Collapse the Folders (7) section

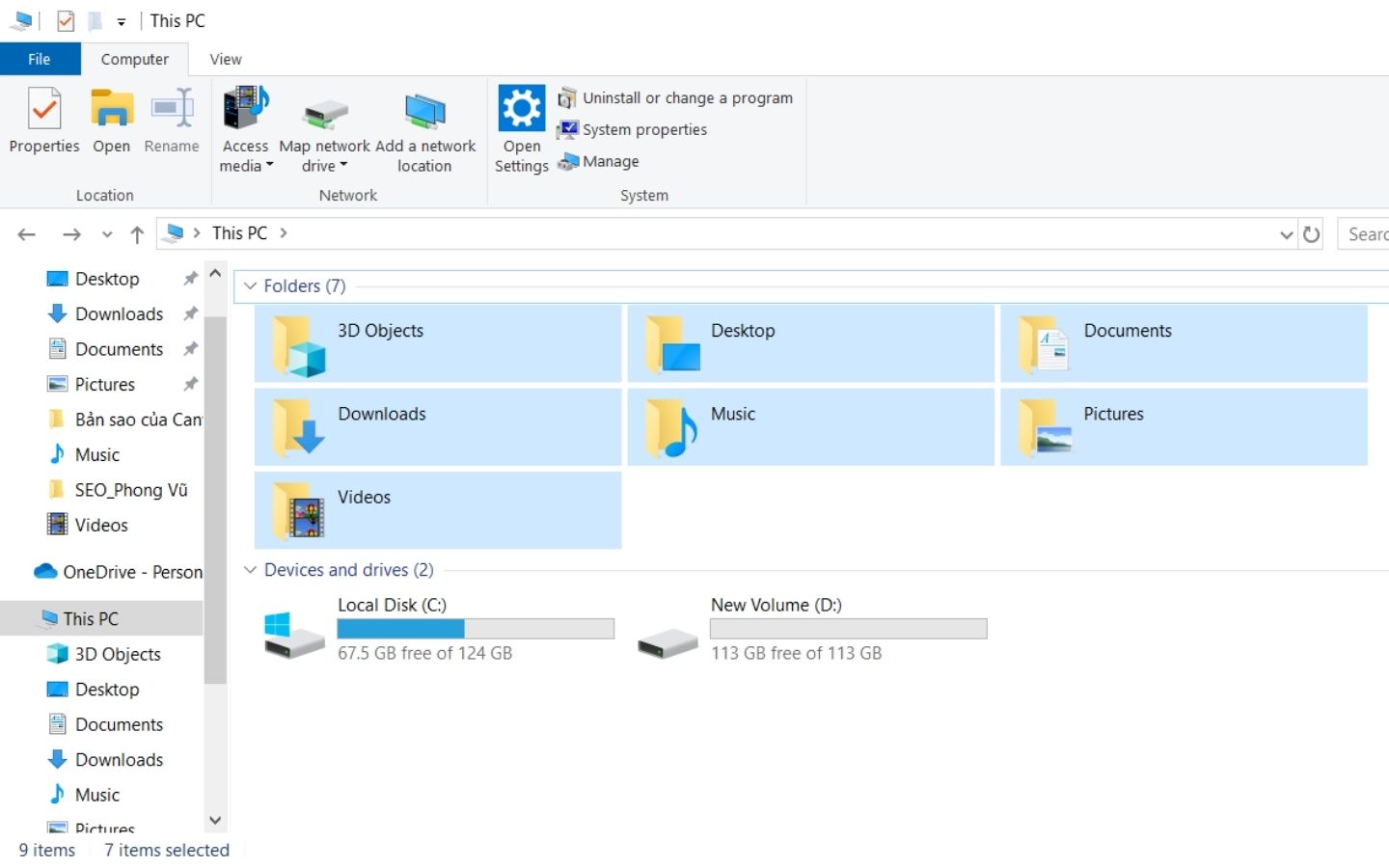[251, 285]
